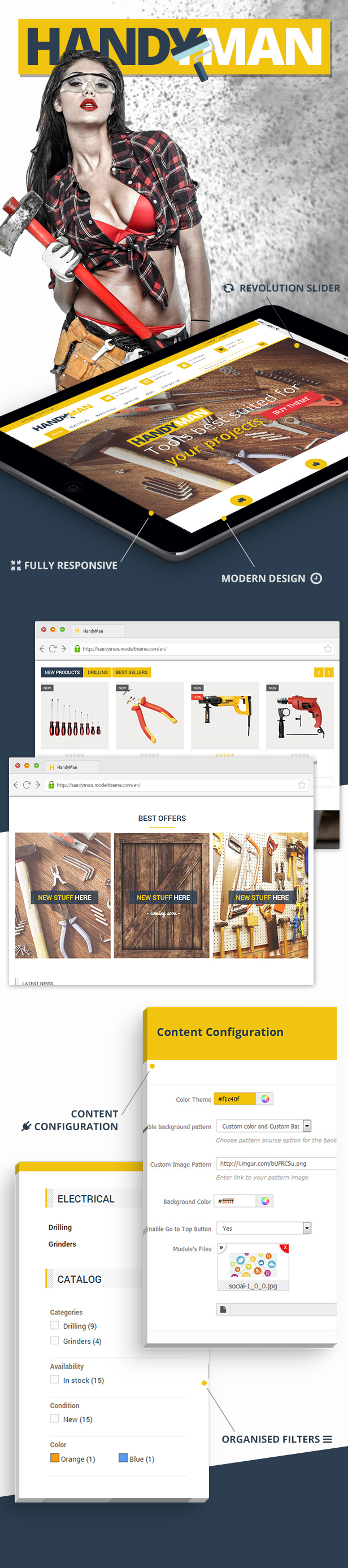
Task: Click New Stuff Here on the pegboard banner
Action: 262,897
